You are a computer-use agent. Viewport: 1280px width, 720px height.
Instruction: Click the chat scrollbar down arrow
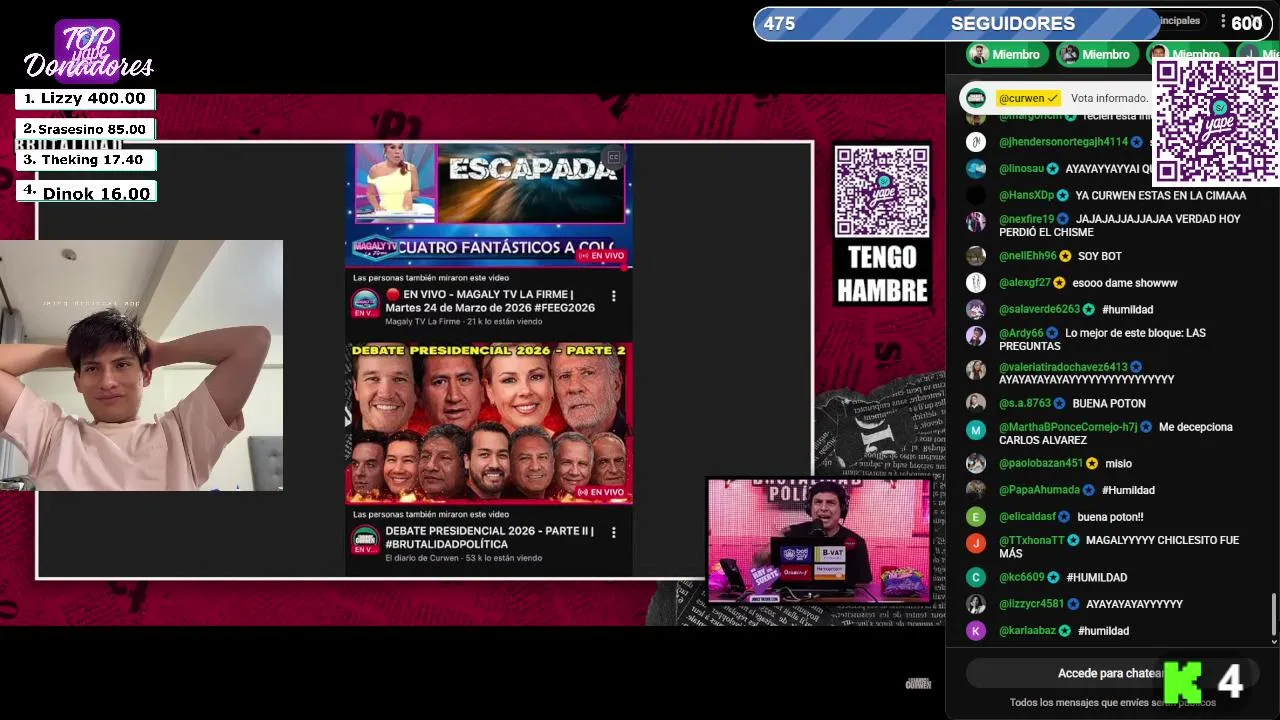[x=1273, y=641]
